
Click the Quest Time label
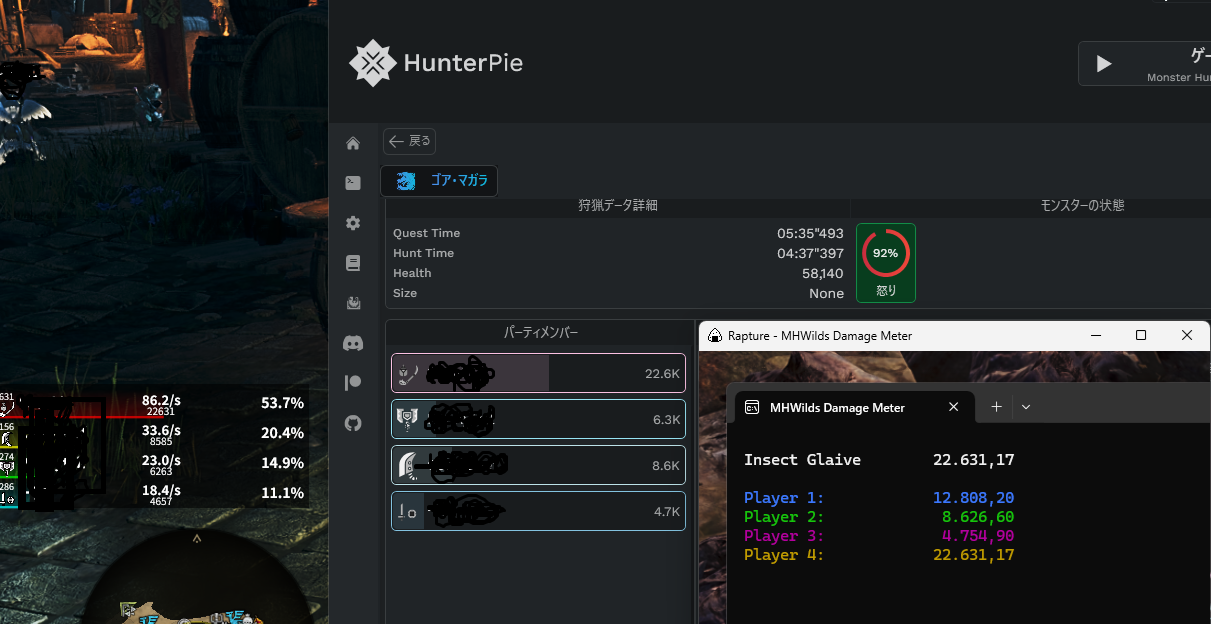pyautogui.click(x=427, y=233)
